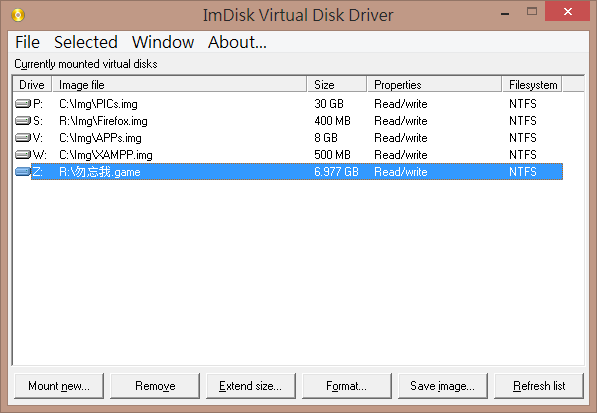
Task: Click the Extend size... button
Action: [251, 386]
